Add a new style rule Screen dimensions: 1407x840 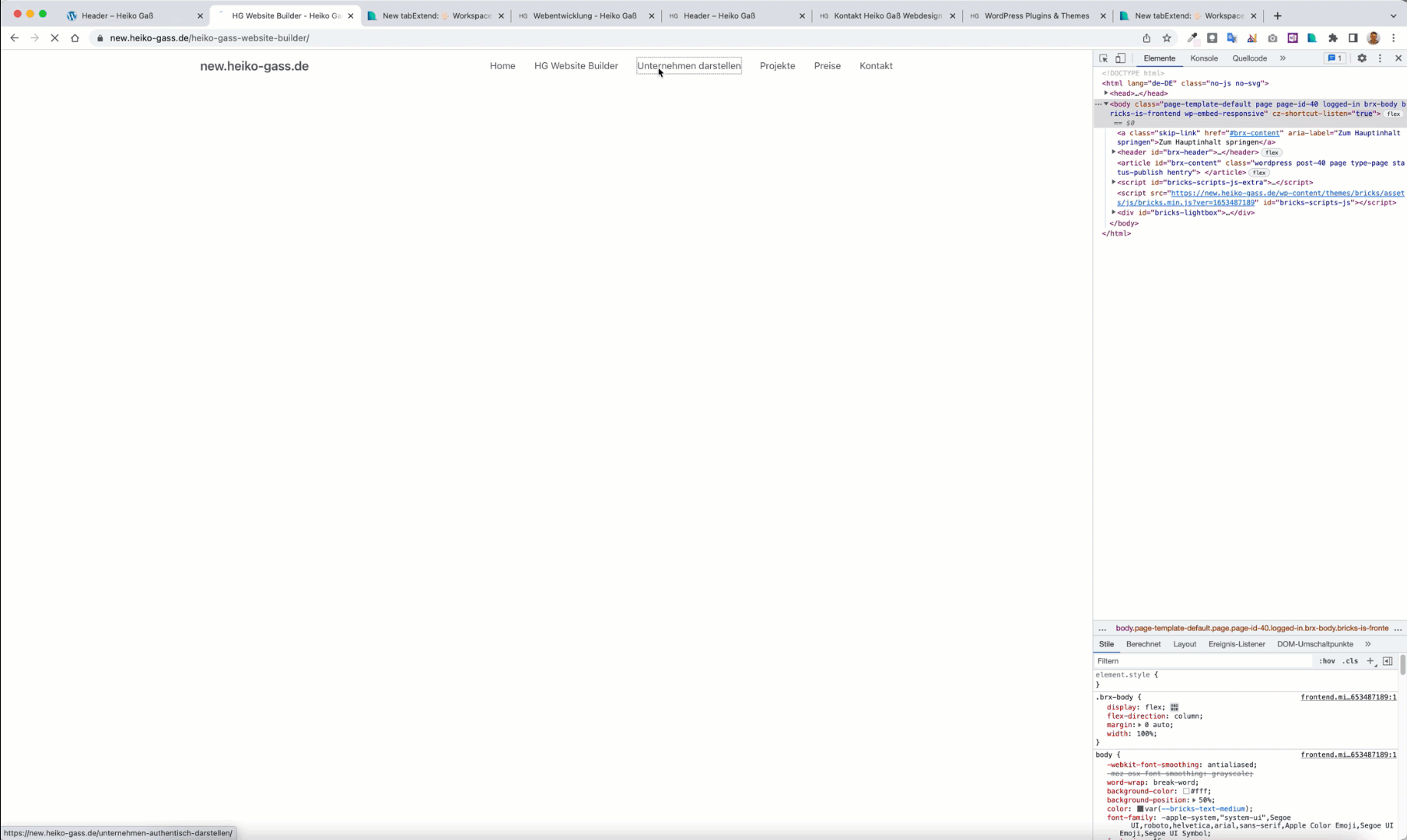[1370, 661]
